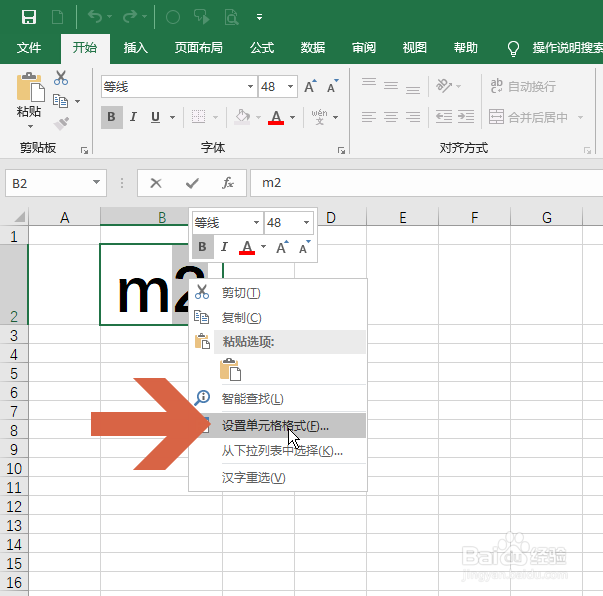Switch to Review (审阅) tab
The width and height of the screenshot is (603, 596).
[364, 48]
